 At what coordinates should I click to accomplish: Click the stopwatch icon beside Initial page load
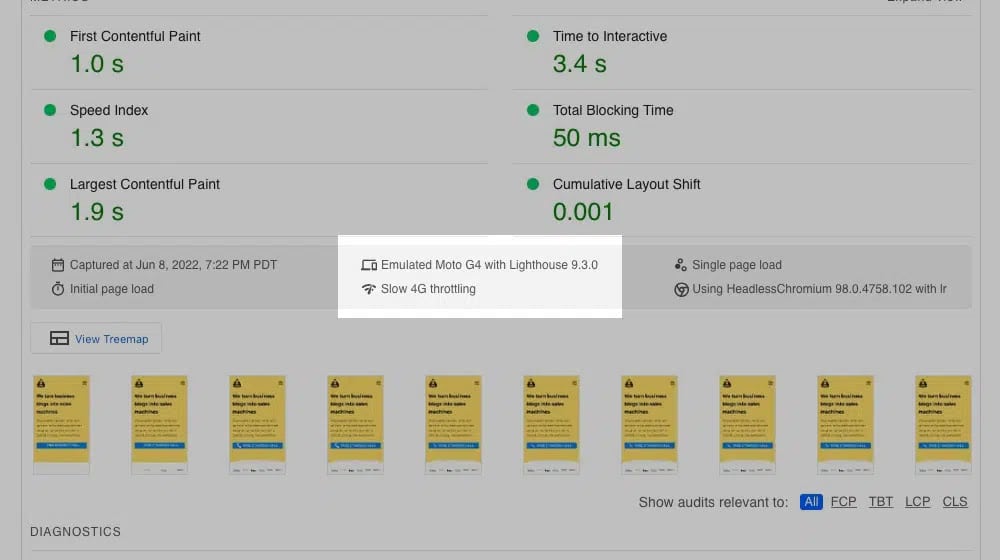click(x=58, y=289)
